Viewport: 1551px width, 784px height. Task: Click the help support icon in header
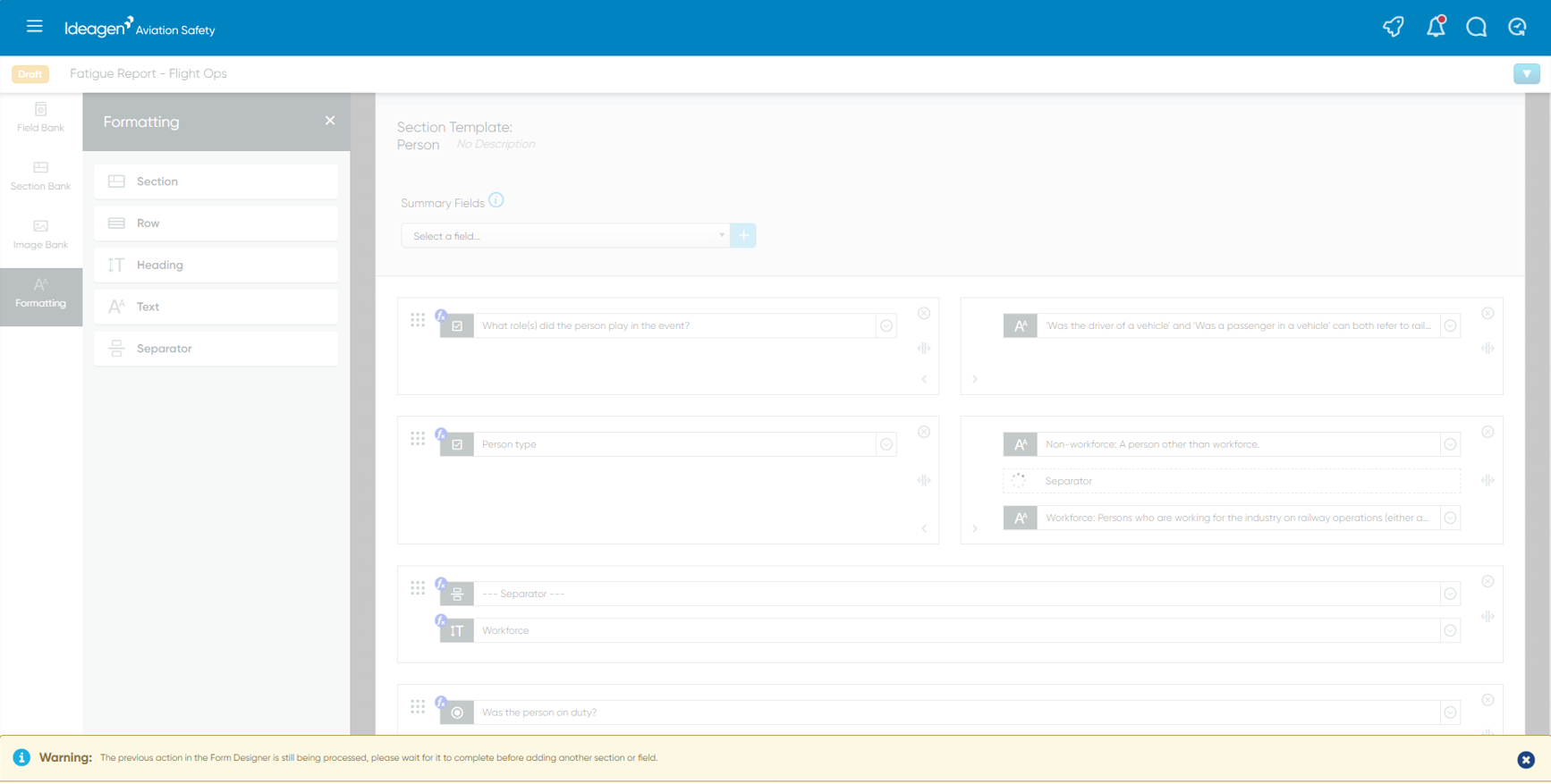pyautogui.click(x=1518, y=27)
